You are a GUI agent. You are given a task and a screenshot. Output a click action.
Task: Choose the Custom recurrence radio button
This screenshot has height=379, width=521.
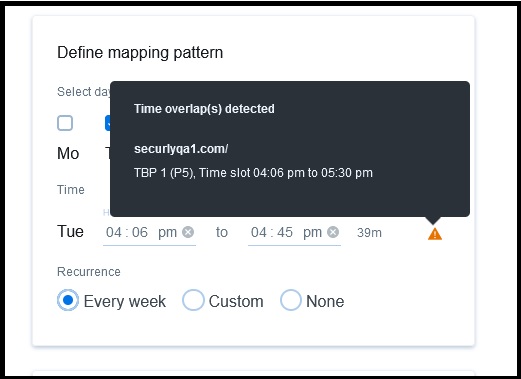pyautogui.click(x=193, y=300)
